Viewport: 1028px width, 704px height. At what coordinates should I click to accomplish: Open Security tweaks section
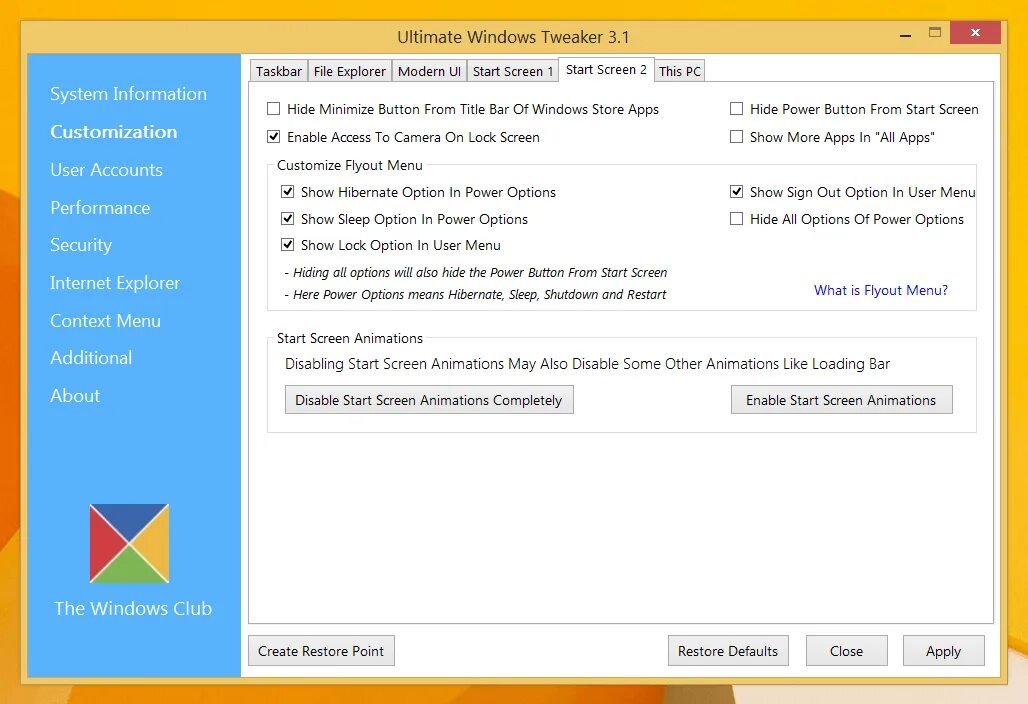[x=81, y=245]
